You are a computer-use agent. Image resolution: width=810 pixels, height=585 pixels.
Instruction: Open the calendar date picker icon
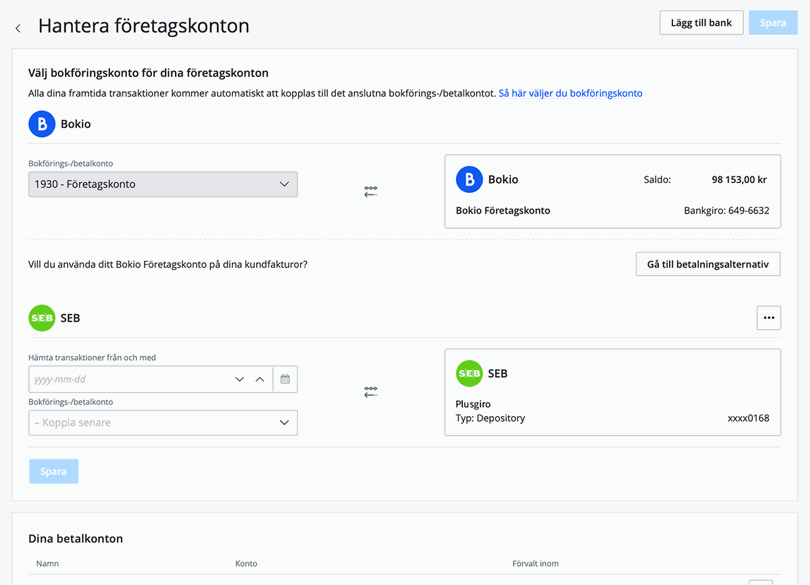(x=285, y=379)
